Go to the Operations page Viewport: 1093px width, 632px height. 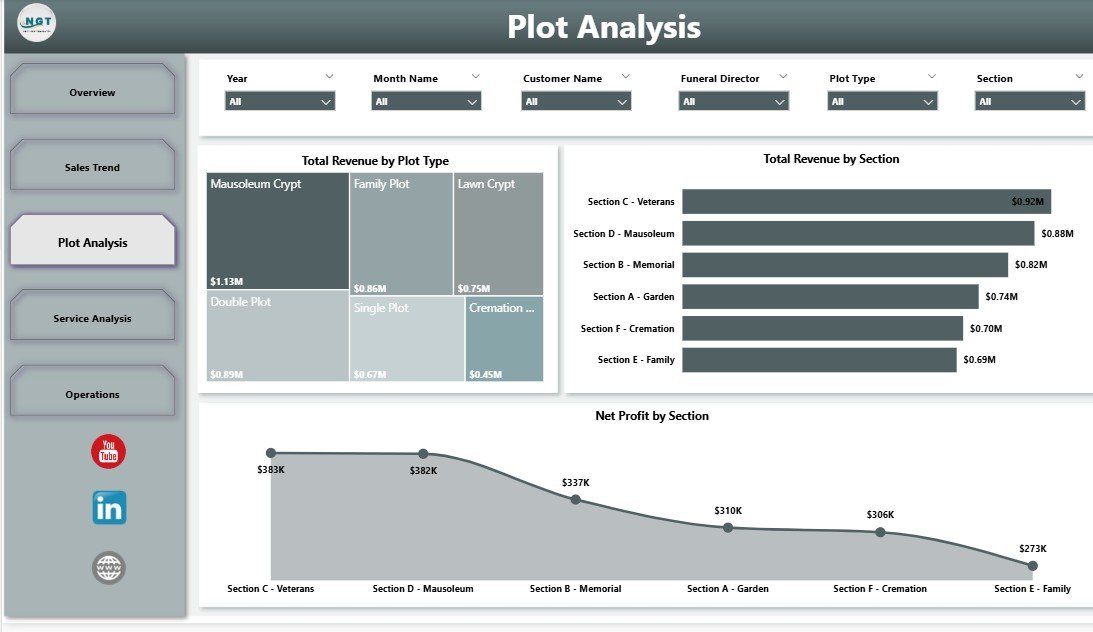click(x=91, y=392)
